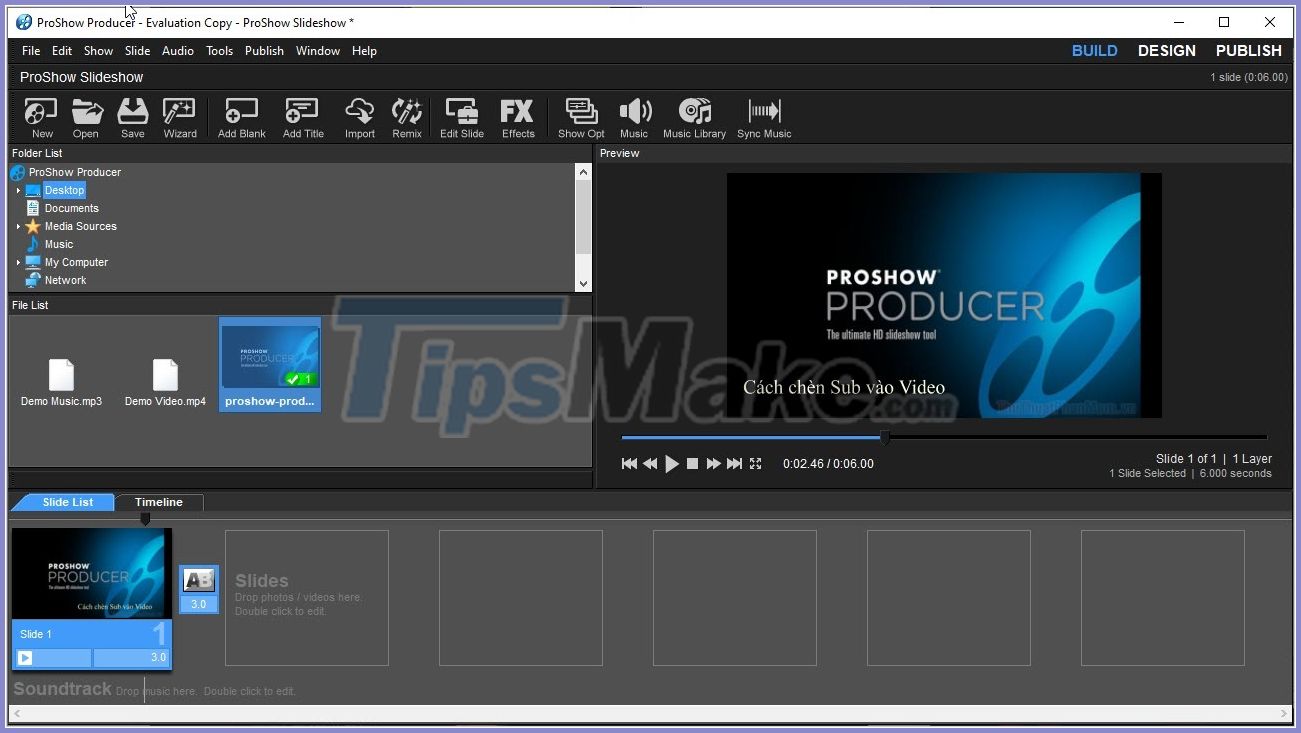Expand the My Computer tree item

pos(17,262)
